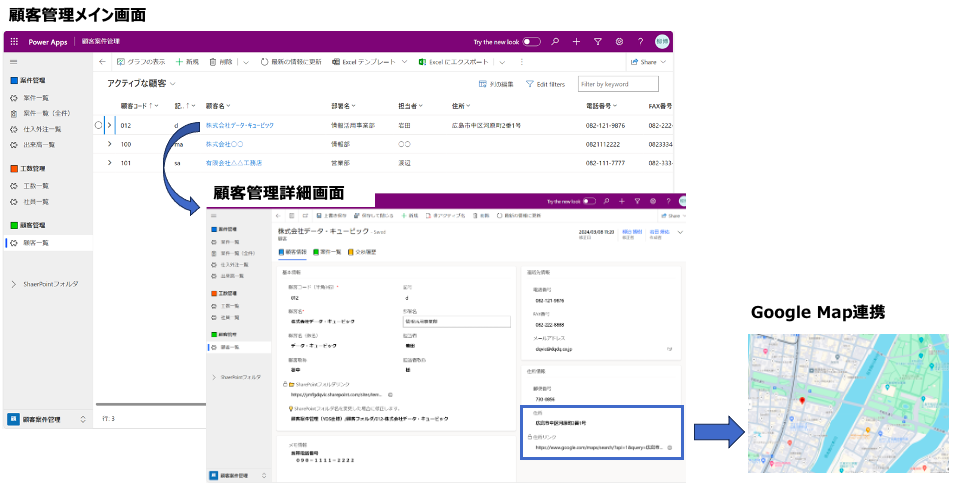Switch to 交渉履歴 tab in detail screen
The height and width of the screenshot is (491, 959).
[361, 251]
